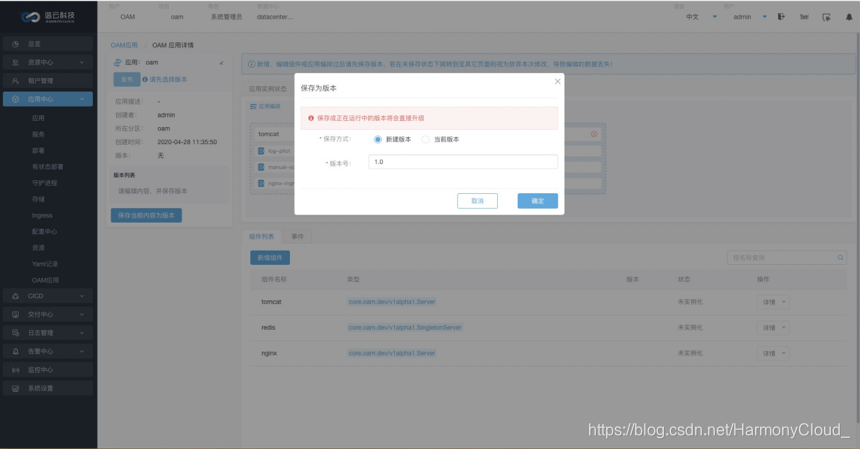Open 守护进程 in sidebar submenu
The width and height of the screenshot is (860, 449).
[44, 183]
